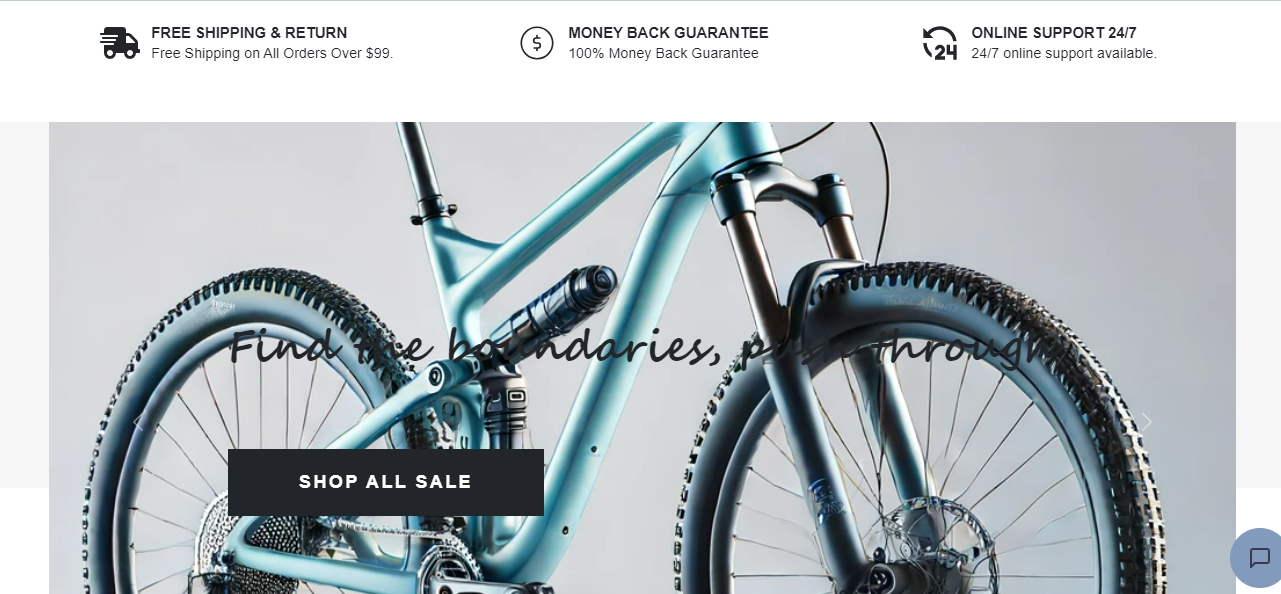The image size is (1281, 594).
Task: Click the delivery truck shipping icon
Action: pyautogui.click(x=120, y=43)
